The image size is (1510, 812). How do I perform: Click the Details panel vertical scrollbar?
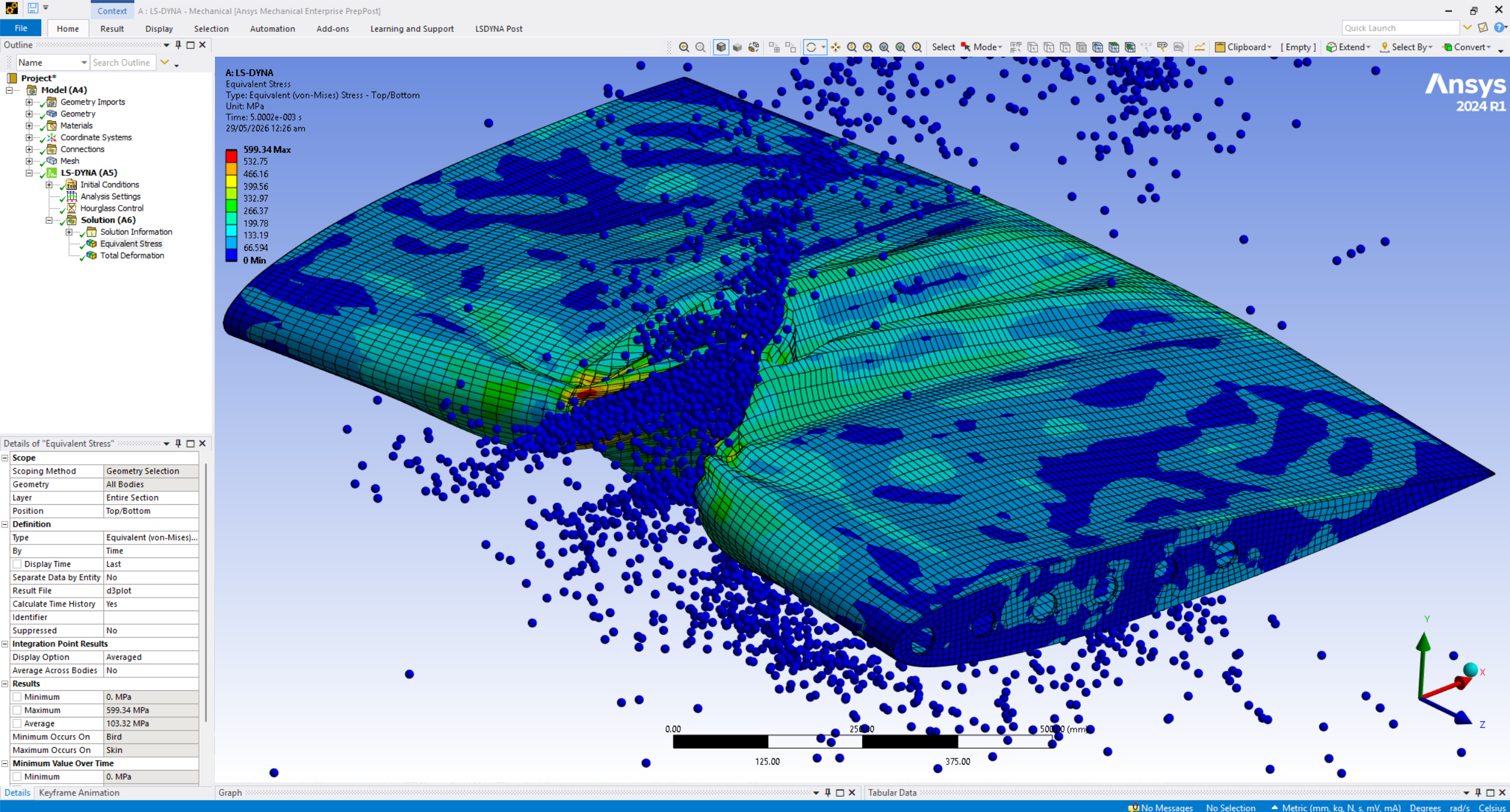[x=206, y=592]
